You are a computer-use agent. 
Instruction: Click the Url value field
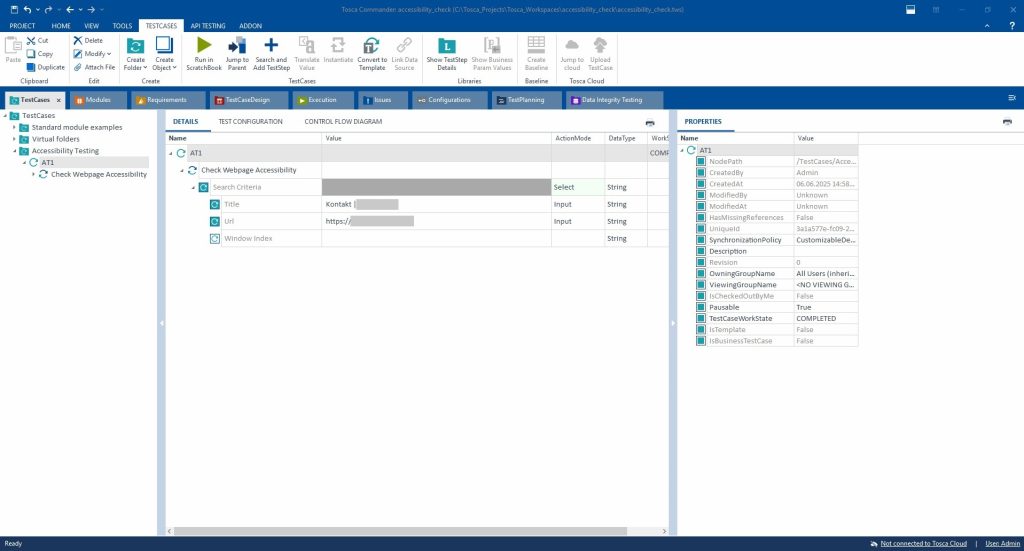[x=436, y=221]
